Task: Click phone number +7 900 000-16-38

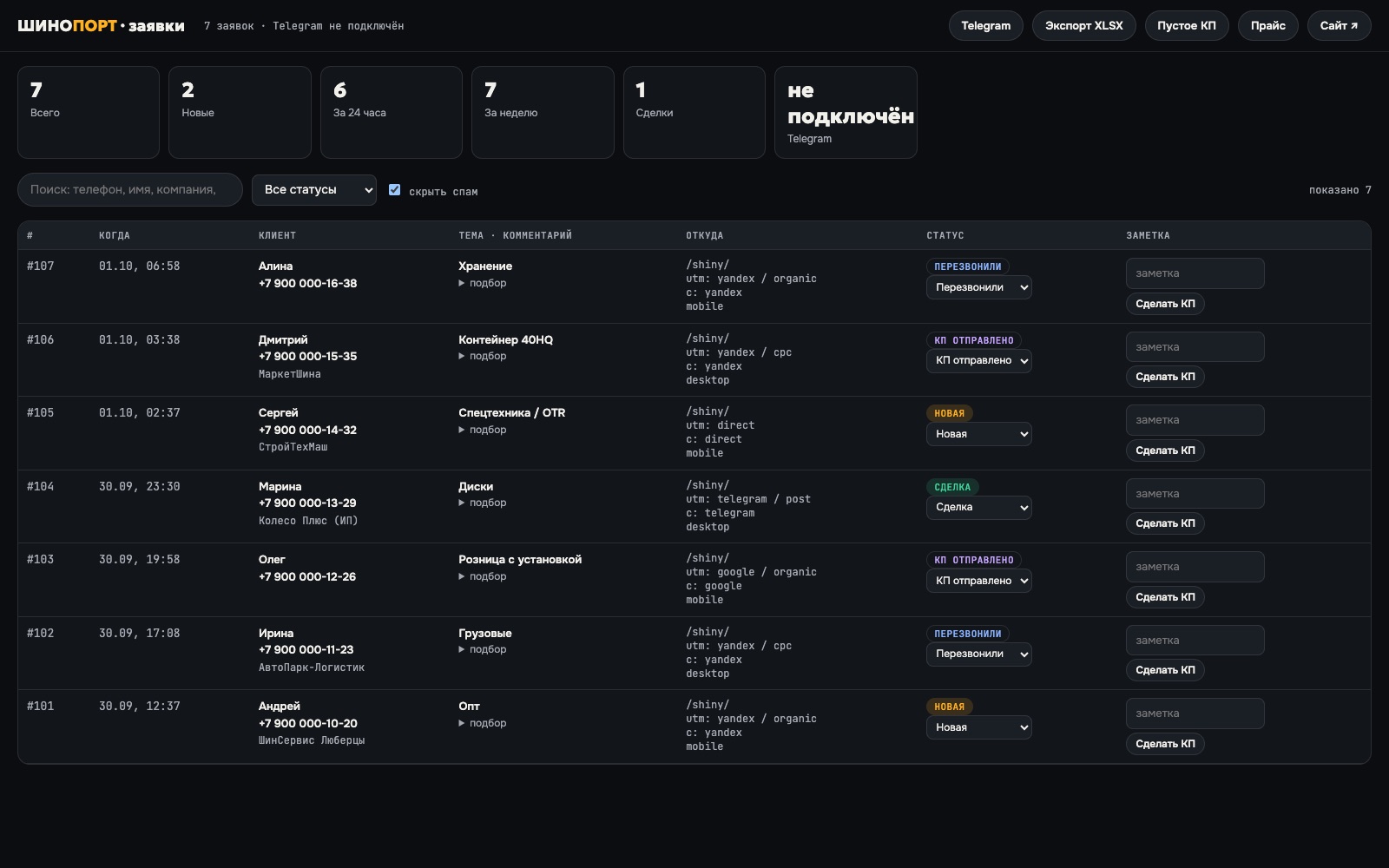Action: pos(307,283)
